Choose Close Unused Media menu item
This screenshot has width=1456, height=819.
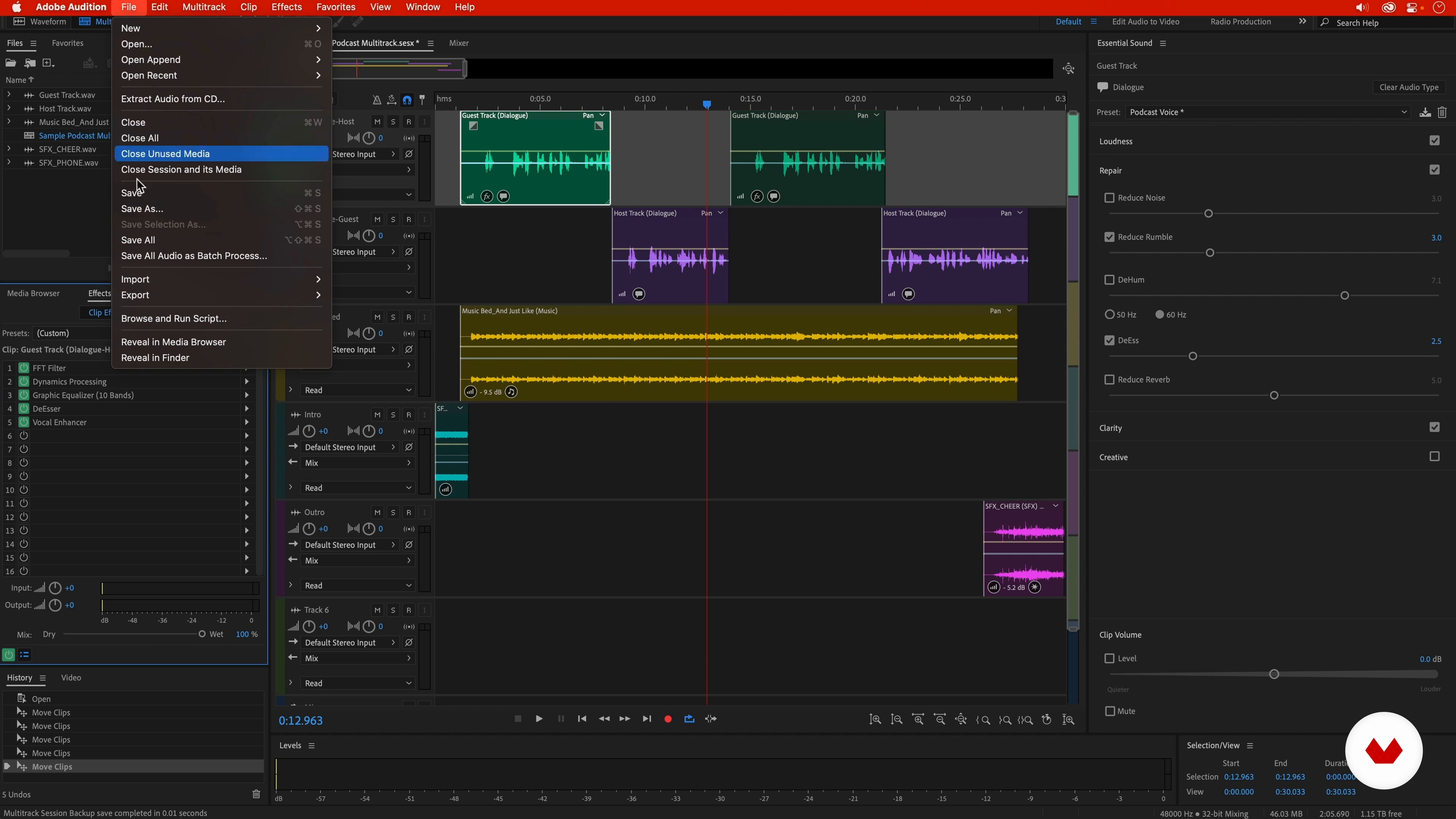point(221,154)
